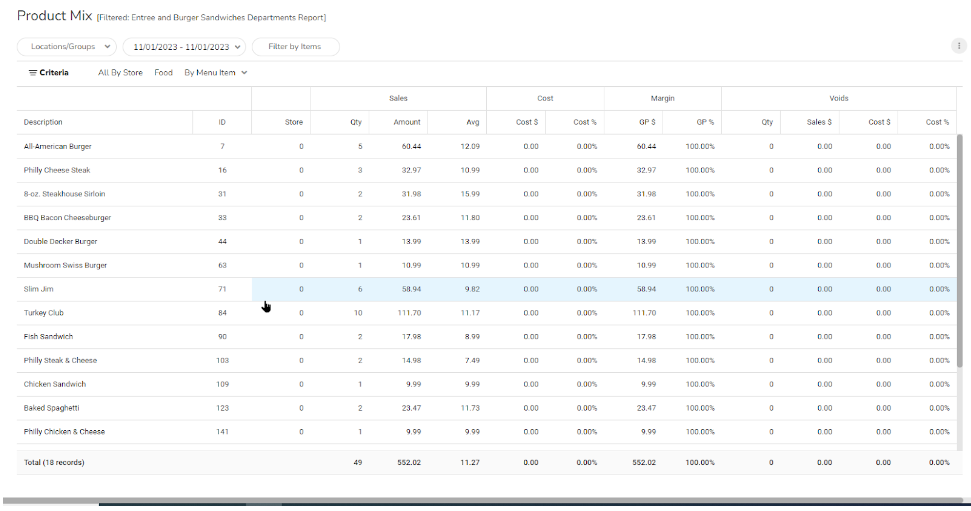The width and height of the screenshot is (971, 511).
Task: Expand the Locations/Groups dropdown
Action: click(67, 47)
